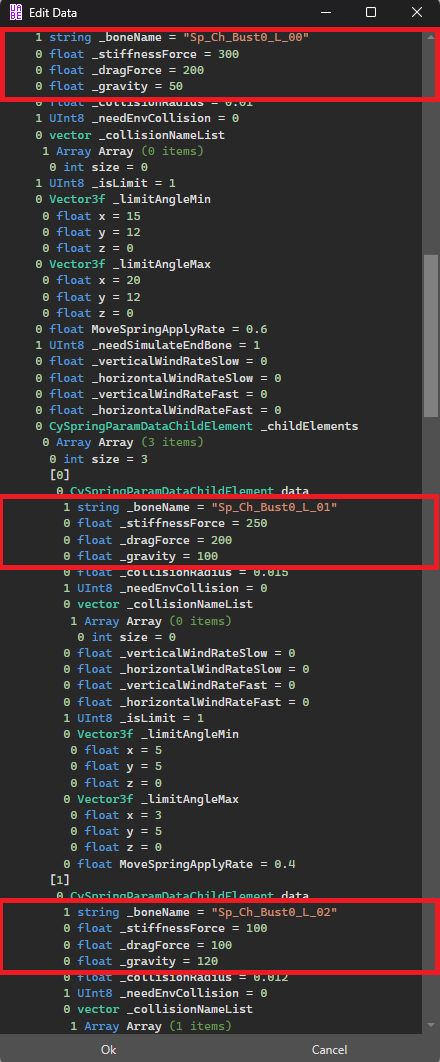Close the Edit Data window

point(416,12)
